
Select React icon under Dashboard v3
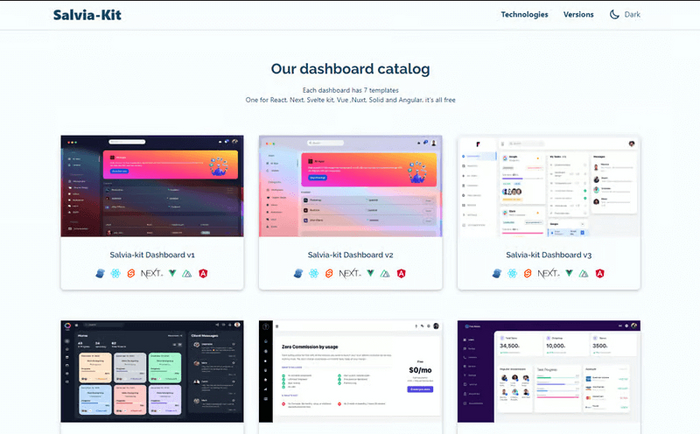512,273
